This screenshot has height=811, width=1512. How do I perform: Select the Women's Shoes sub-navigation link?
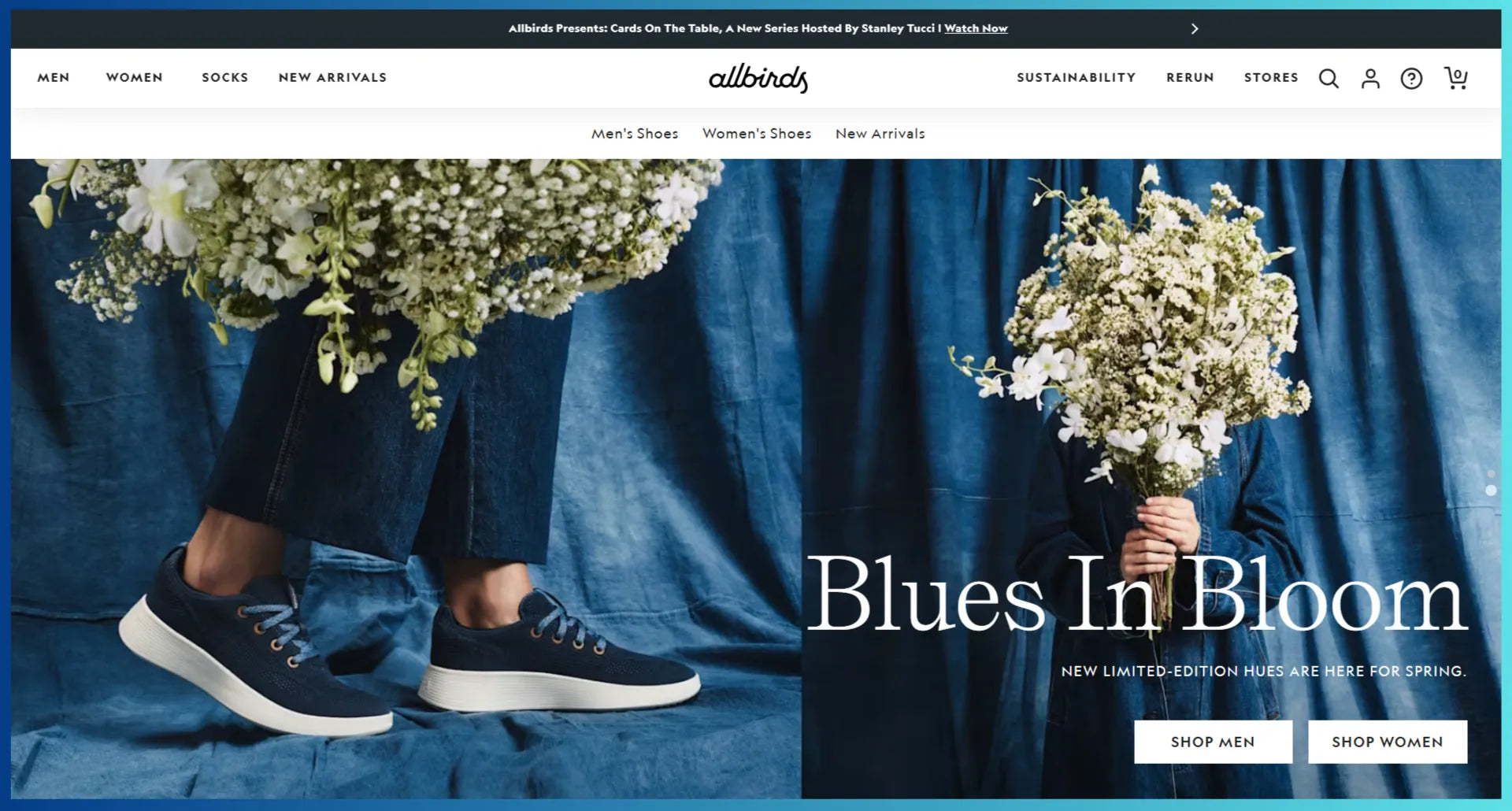click(757, 134)
